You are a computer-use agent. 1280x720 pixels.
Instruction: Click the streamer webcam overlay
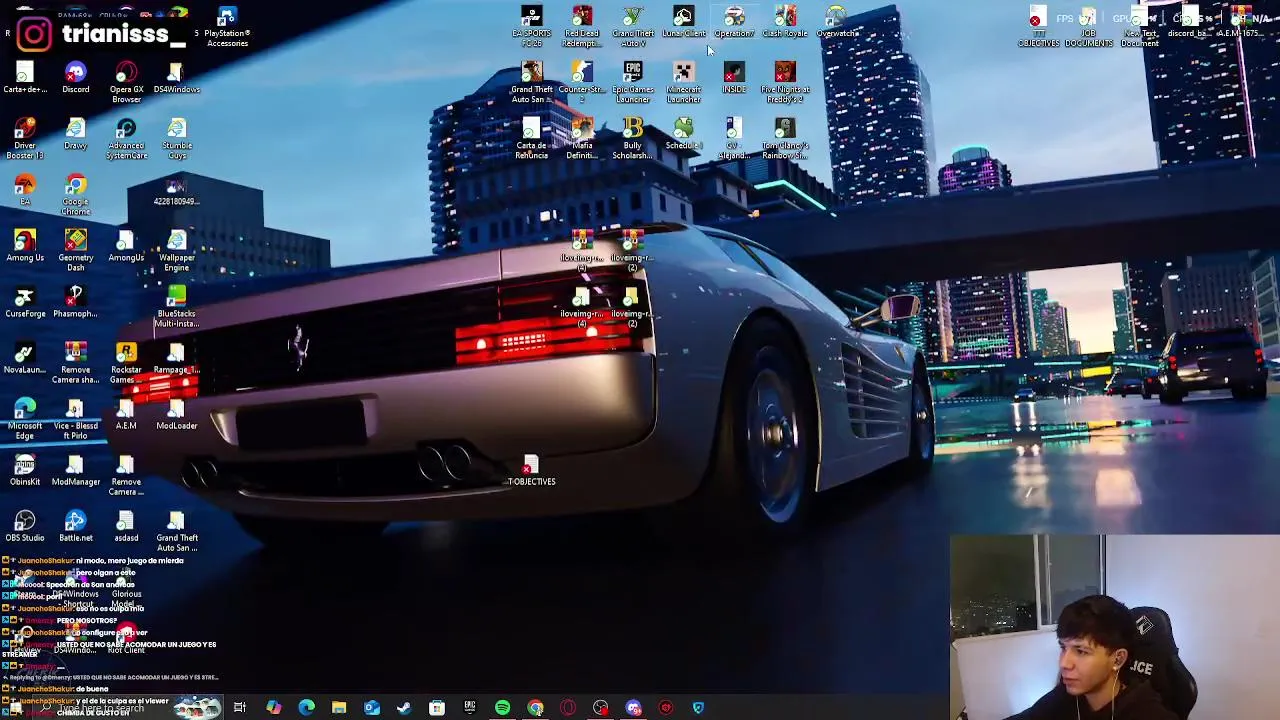point(1114,627)
